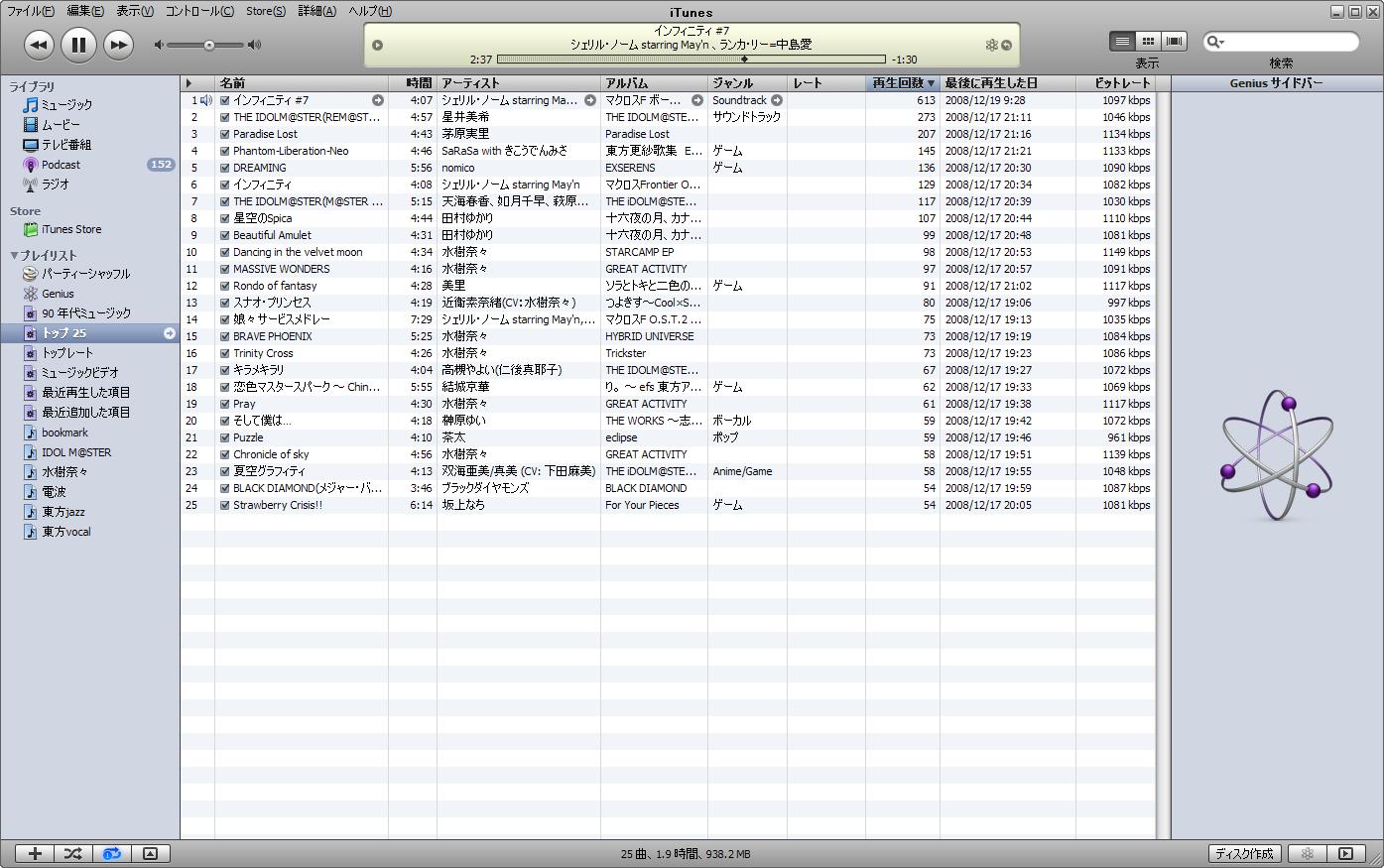The width and height of the screenshot is (1384, 868).
Task: Click the low volume speaker icon
Action: tap(159, 45)
